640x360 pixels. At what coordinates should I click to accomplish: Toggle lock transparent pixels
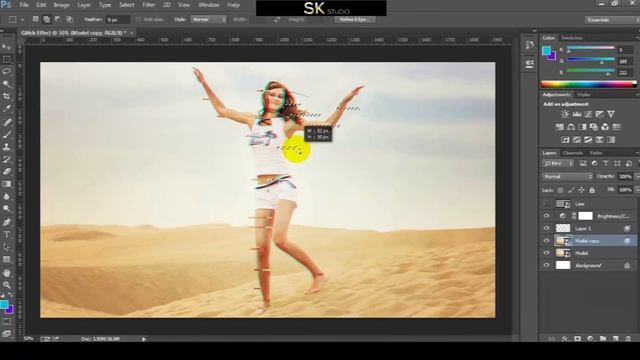pos(561,190)
